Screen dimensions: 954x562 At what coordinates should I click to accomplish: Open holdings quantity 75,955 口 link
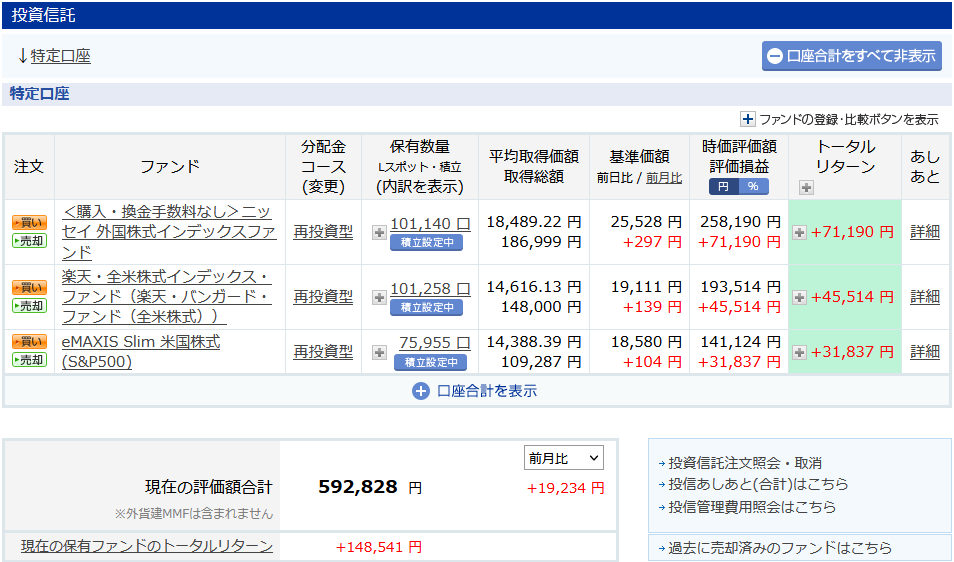434,343
